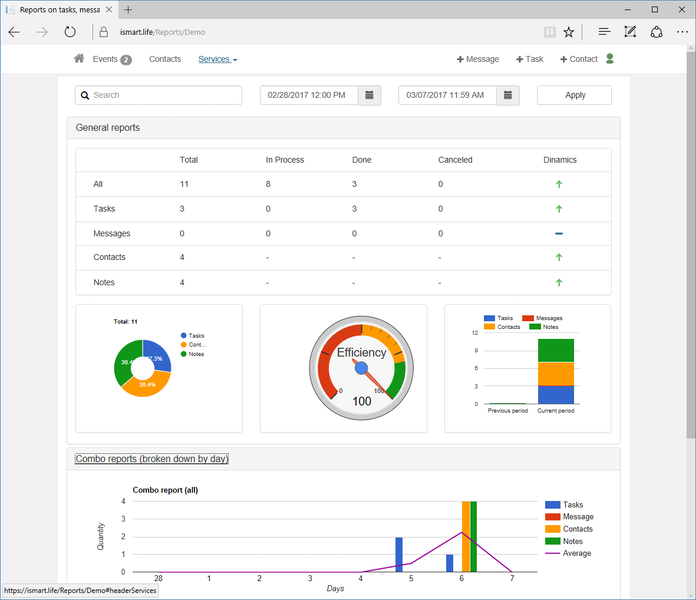The width and height of the screenshot is (696, 600).
Task: Collapse the General reports panel
Action: pyautogui.click(x=108, y=128)
